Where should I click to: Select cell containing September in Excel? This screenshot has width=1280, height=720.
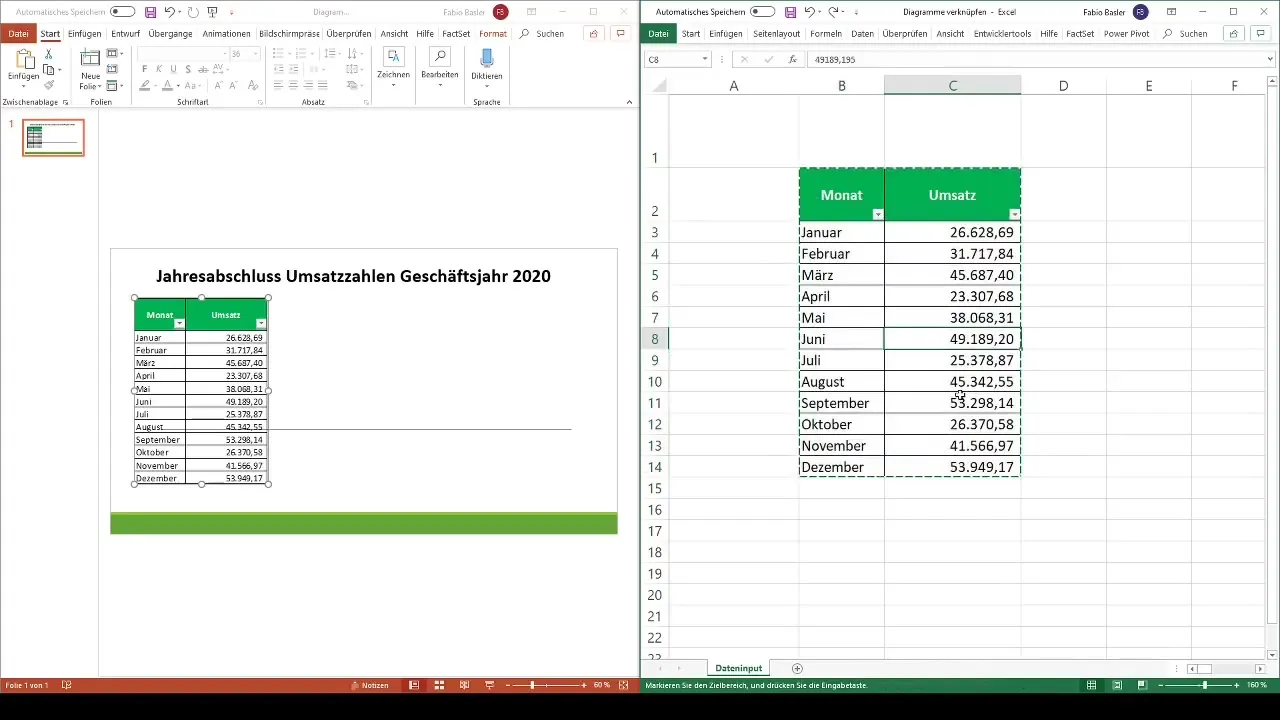[842, 403]
